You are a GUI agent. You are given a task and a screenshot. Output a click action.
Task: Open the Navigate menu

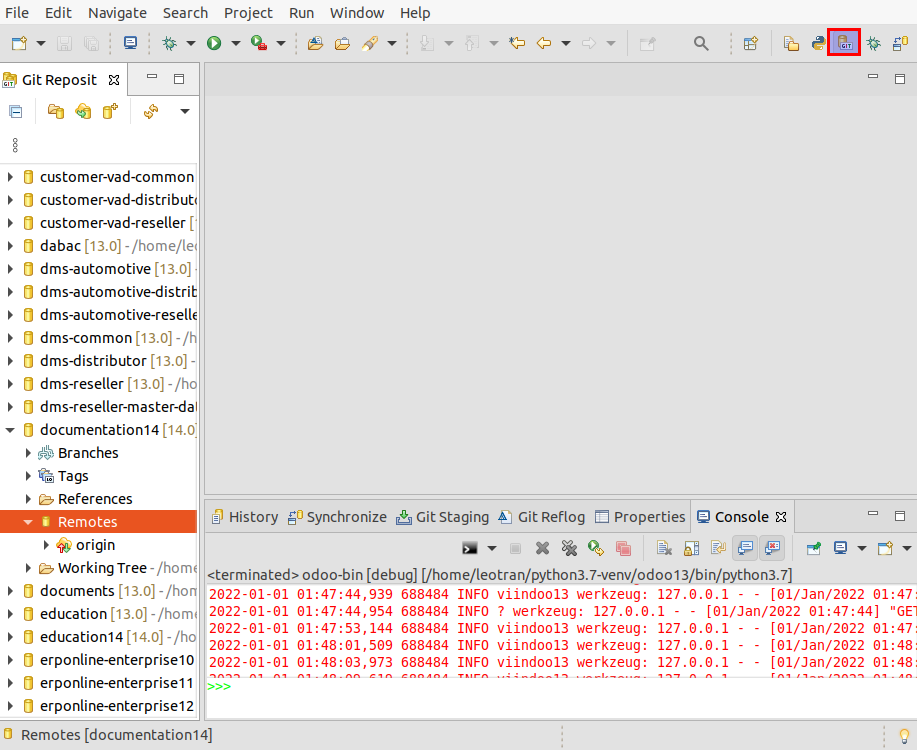pos(117,13)
